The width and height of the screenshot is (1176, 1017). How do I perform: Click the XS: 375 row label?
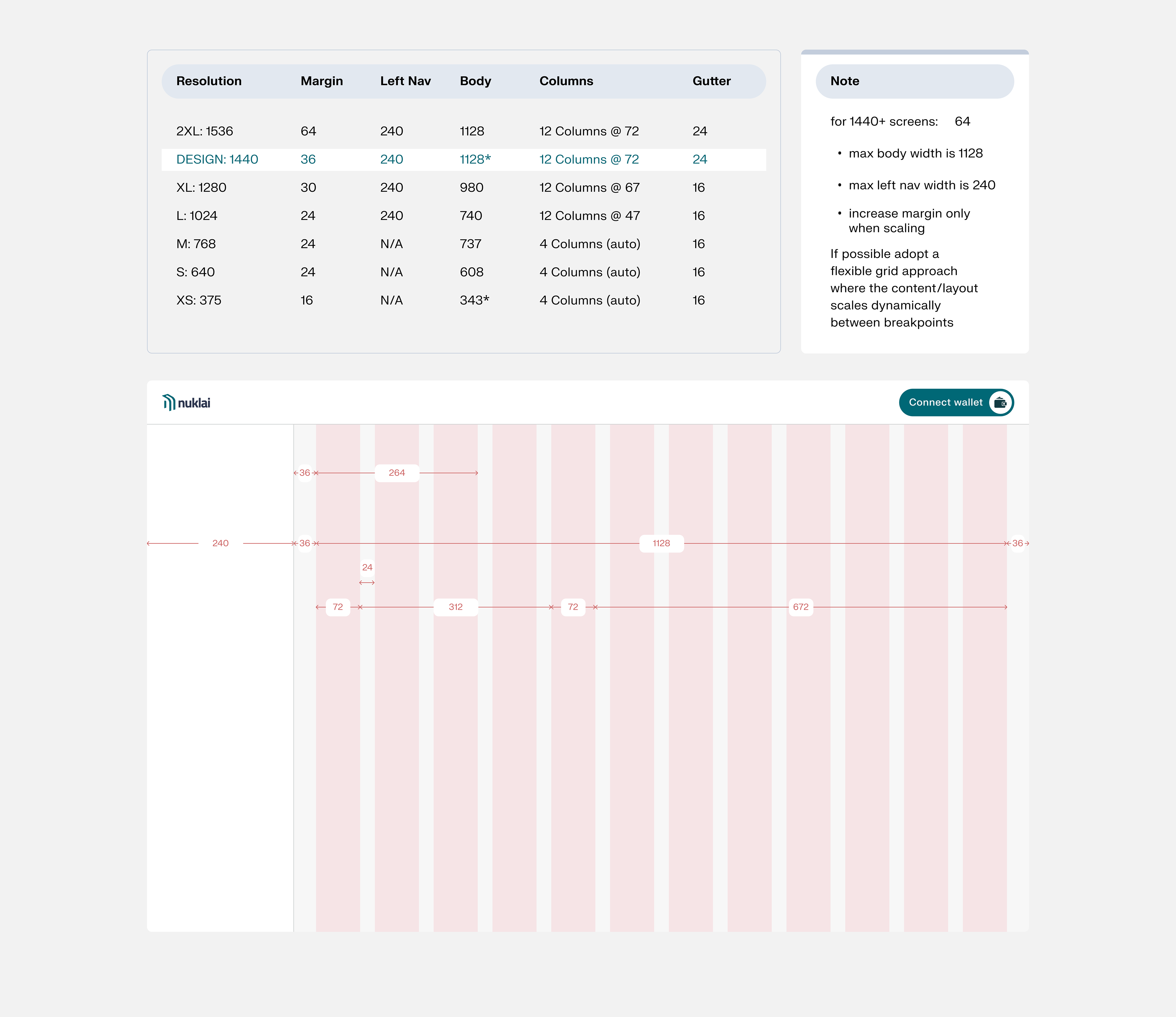(x=199, y=301)
